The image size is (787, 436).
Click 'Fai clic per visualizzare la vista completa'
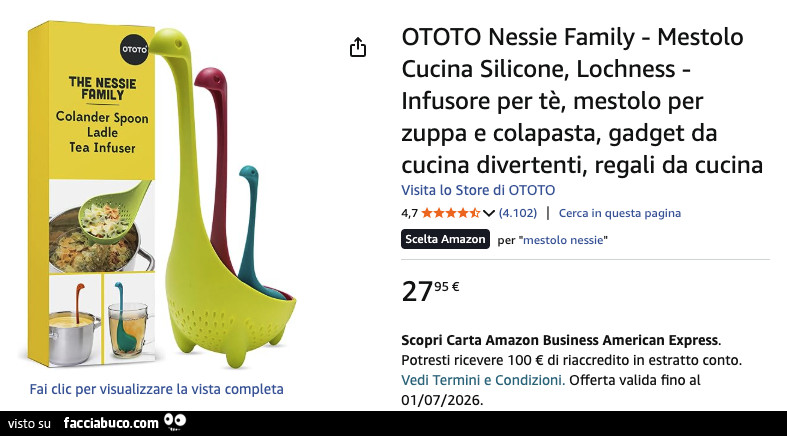[x=157, y=389]
